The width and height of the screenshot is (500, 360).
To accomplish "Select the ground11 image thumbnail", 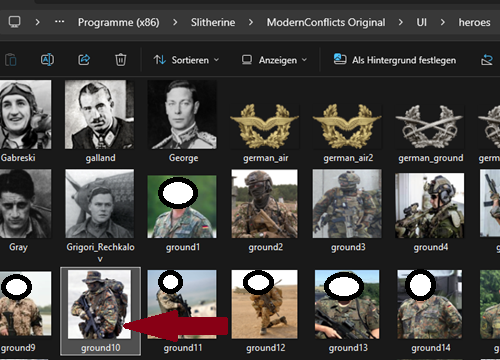I will [182, 304].
